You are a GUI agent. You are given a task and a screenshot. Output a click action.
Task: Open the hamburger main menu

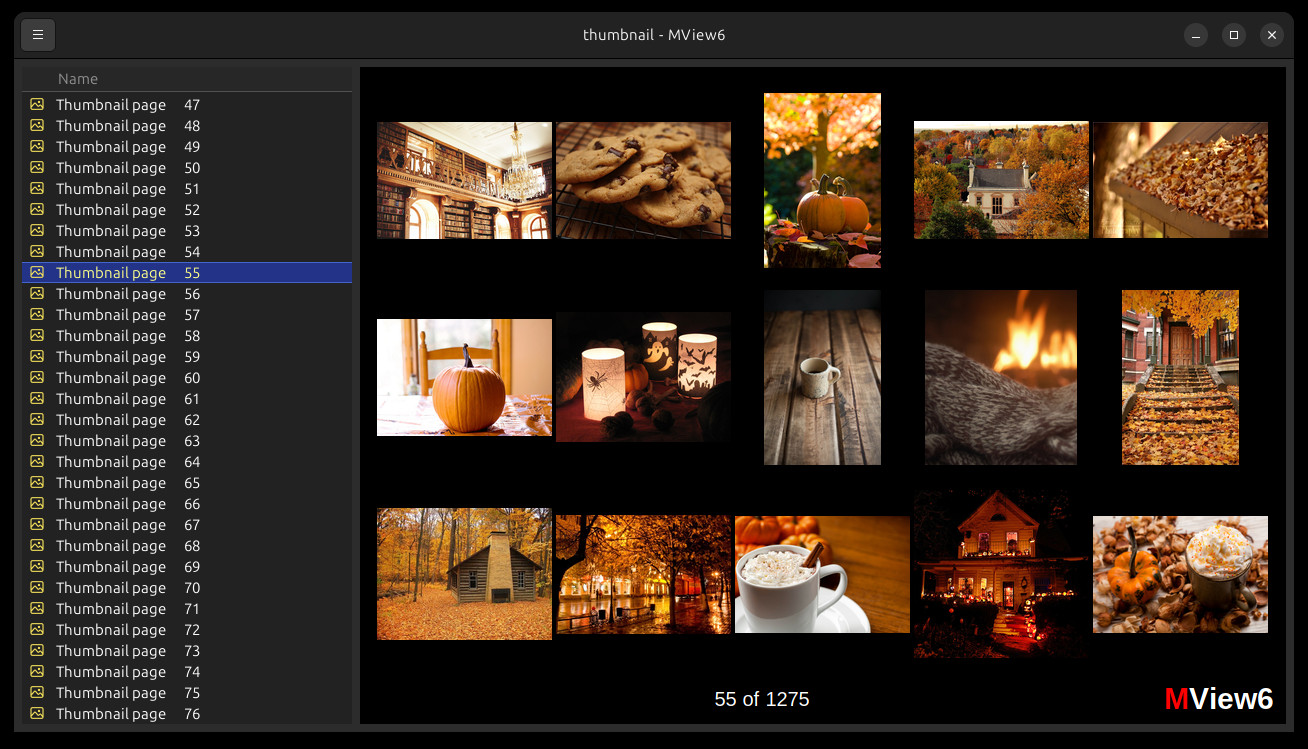coord(38,35)
